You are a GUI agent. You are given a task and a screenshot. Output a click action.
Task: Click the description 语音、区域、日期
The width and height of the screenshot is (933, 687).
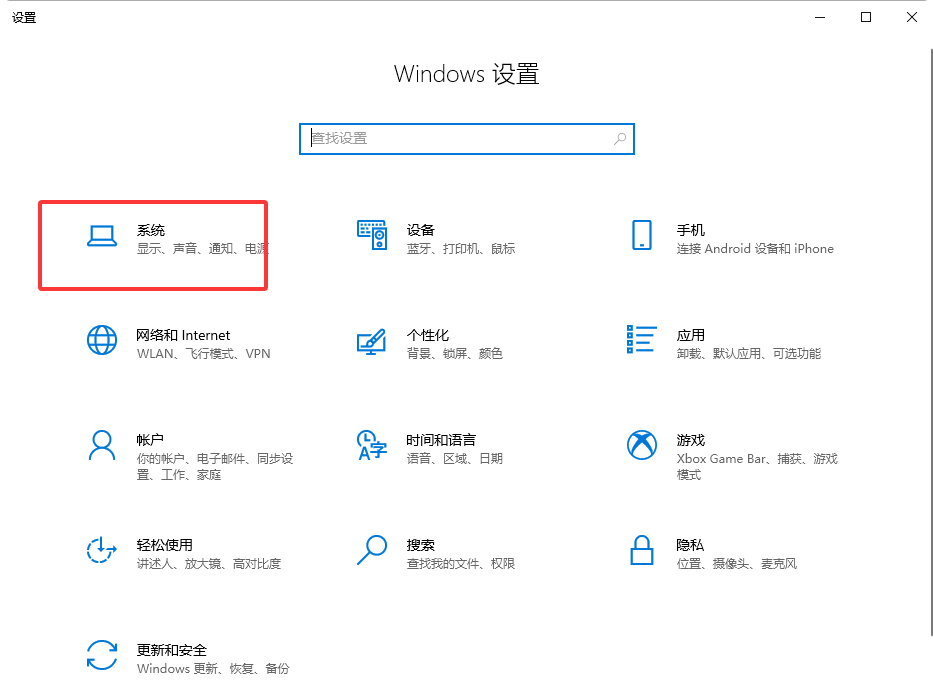pyautogui.click(x=455, y=459)
